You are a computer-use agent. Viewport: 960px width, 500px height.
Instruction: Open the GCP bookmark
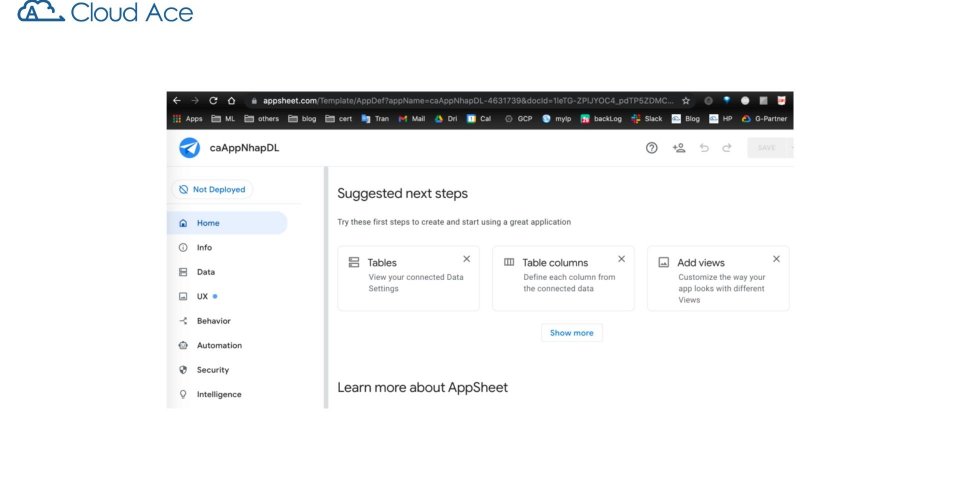coord(519,119)
